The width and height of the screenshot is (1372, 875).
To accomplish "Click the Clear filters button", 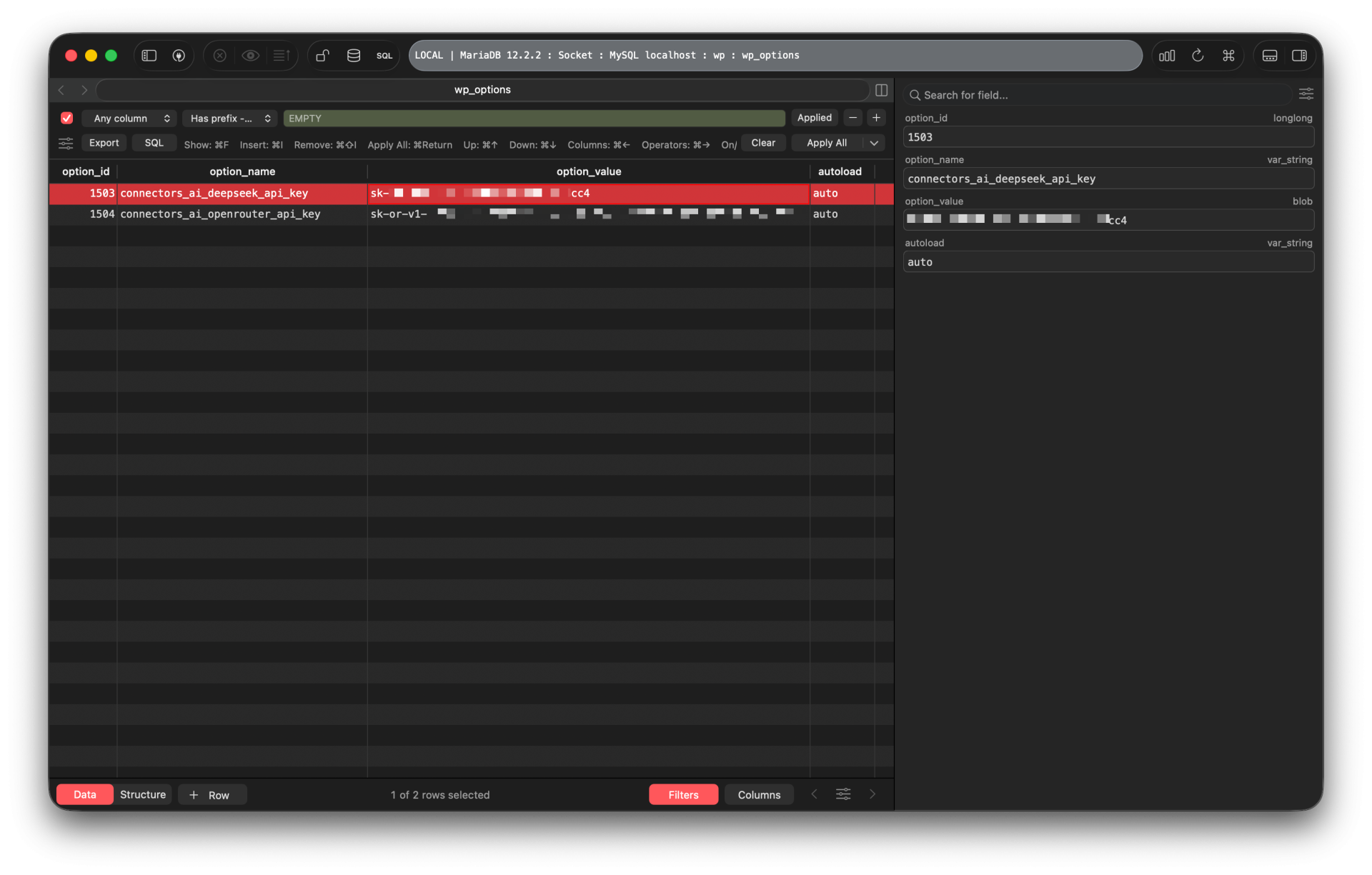I will point(763,143).
